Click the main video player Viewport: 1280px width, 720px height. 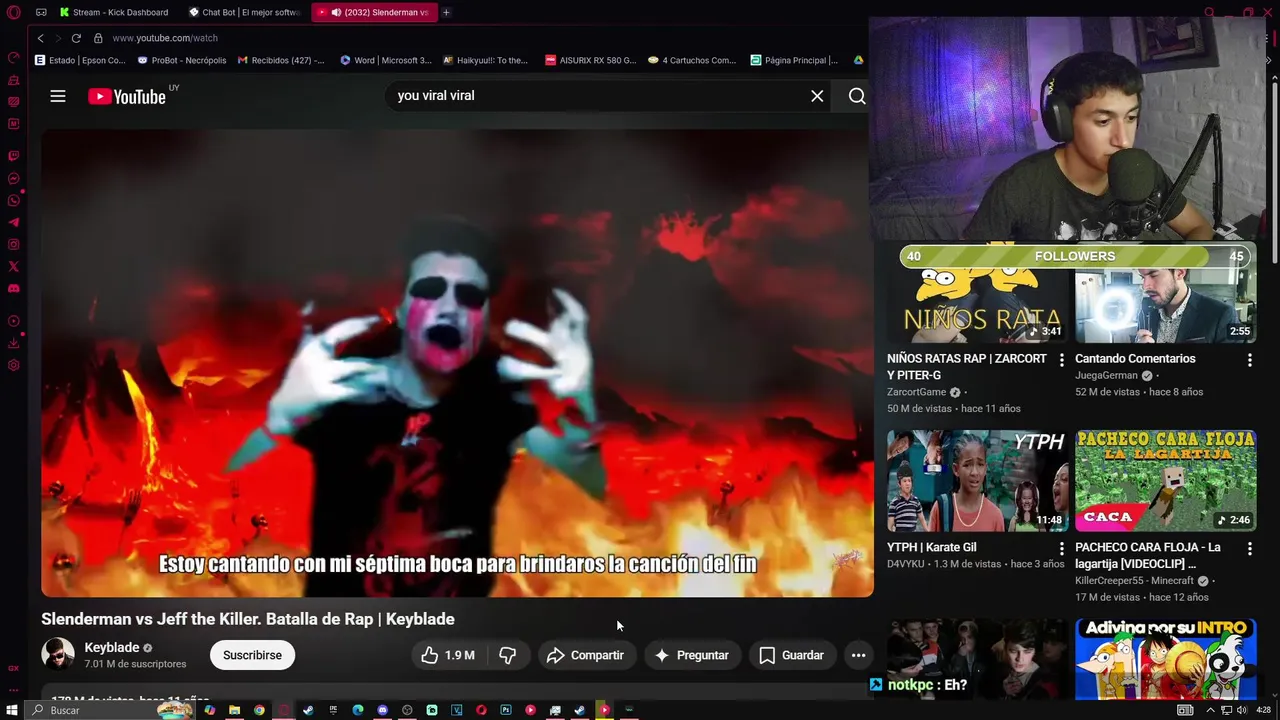pyautogui.click(x=457, y=363)
